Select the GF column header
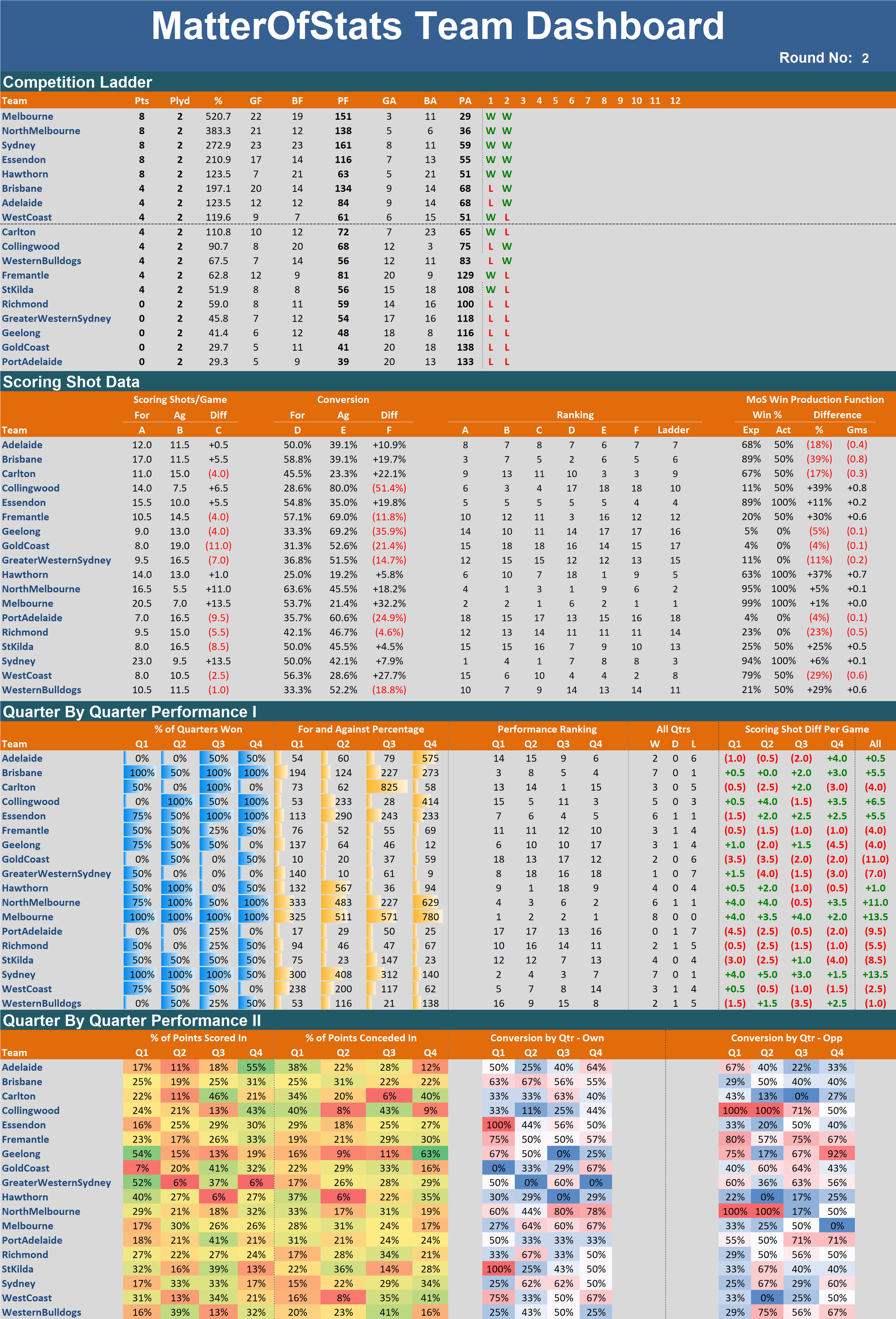The width and height of the screenshot is (896, 1319). (x=256, y=101)
